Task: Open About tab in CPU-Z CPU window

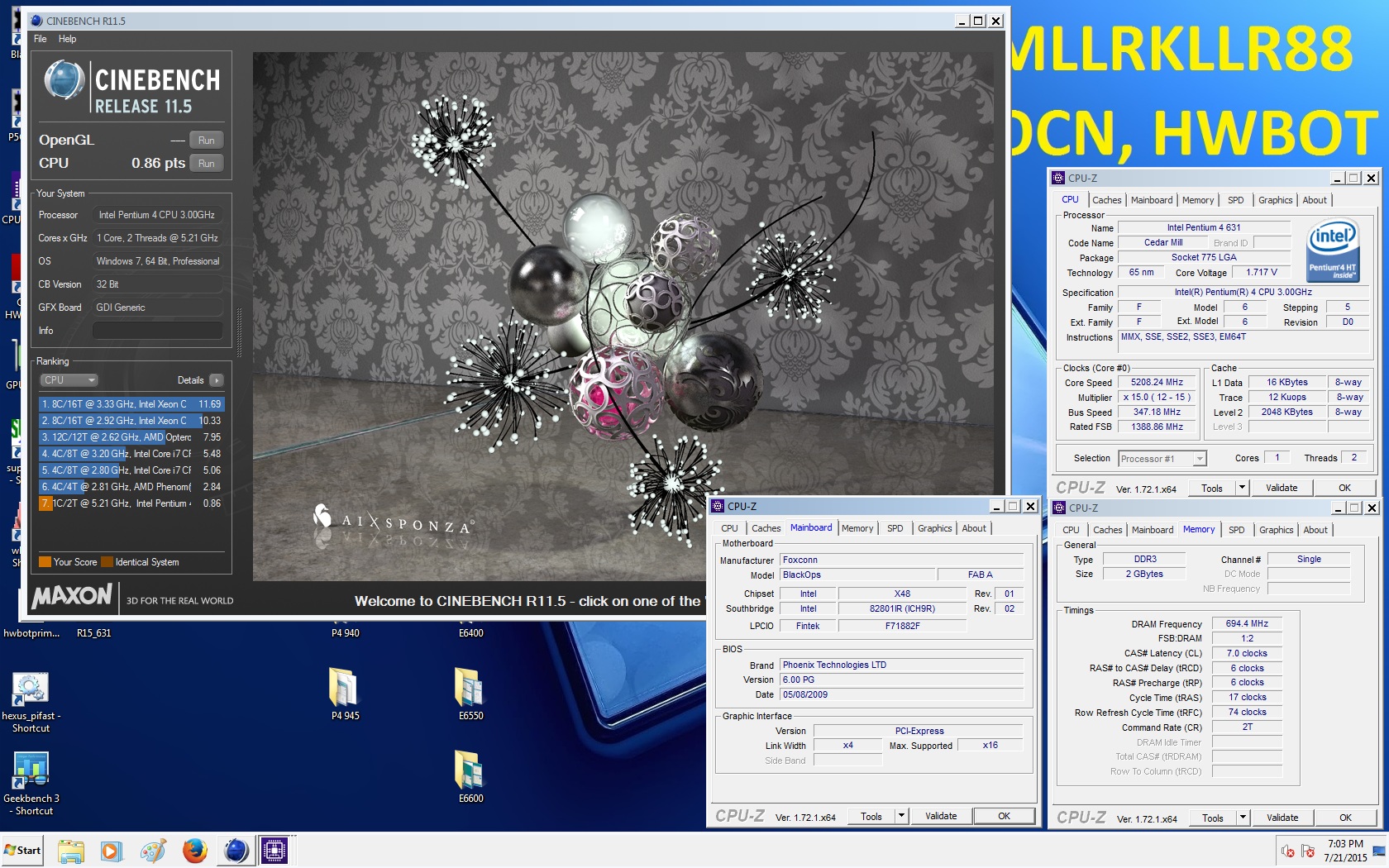Action: pos(1315,200)
